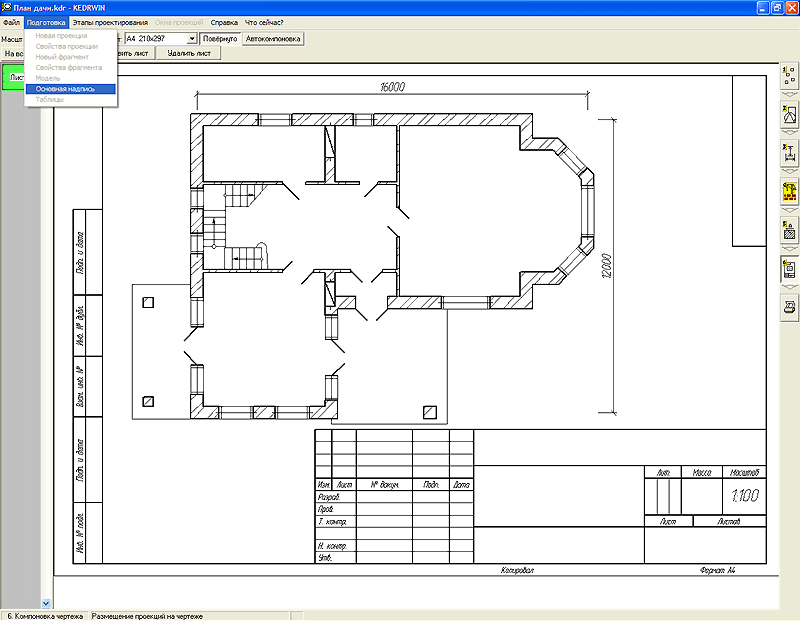This screenshot has height=621, width=800.
Task: Open the Что сейчас? menu
Action: (264, 22)
